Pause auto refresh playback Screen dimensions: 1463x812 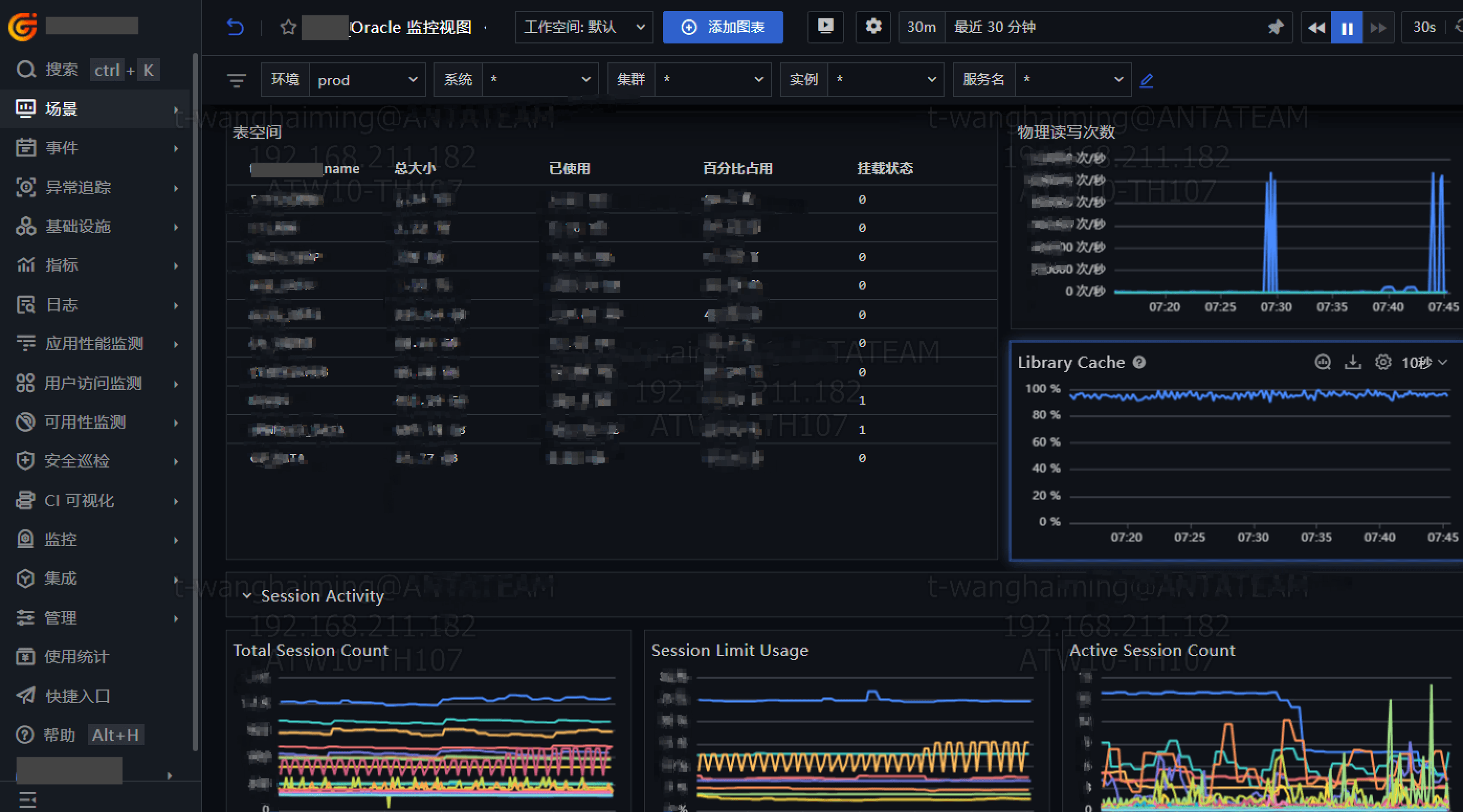[x=1347, y=27]
